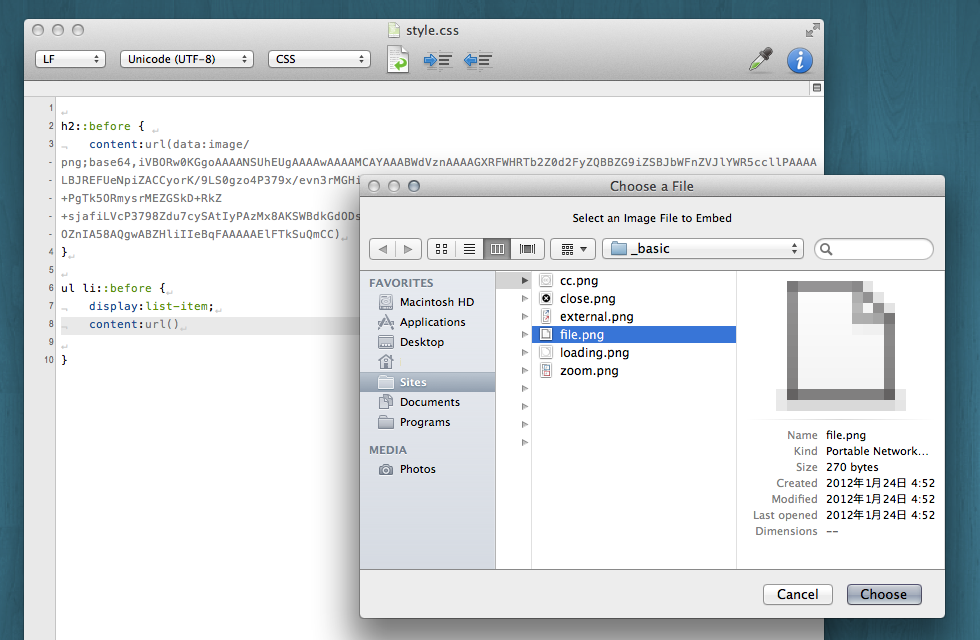Switch file dialog to list view
The width and height of the screenshot is (980, 640).
coord(468,248)
